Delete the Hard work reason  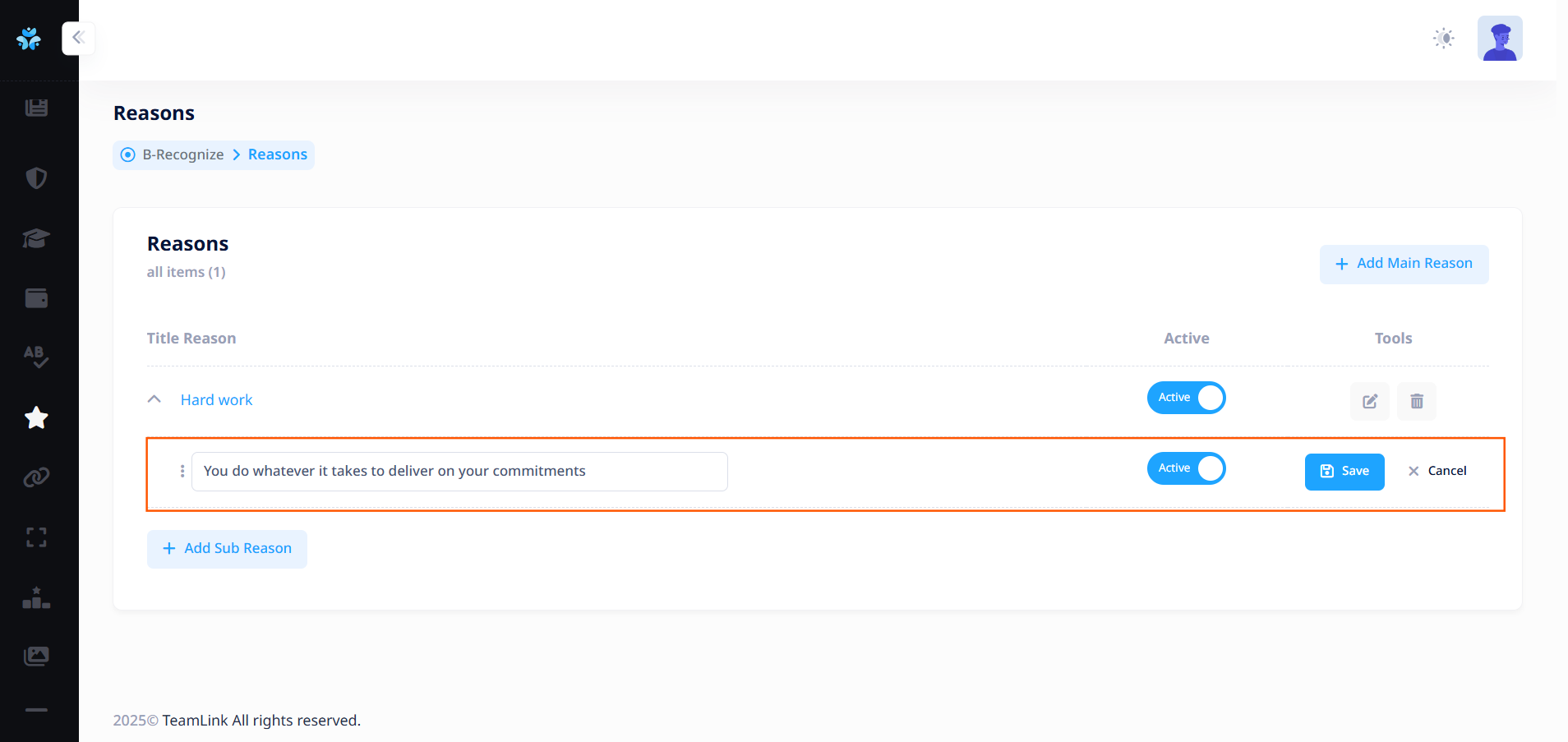coord(1417,401)
